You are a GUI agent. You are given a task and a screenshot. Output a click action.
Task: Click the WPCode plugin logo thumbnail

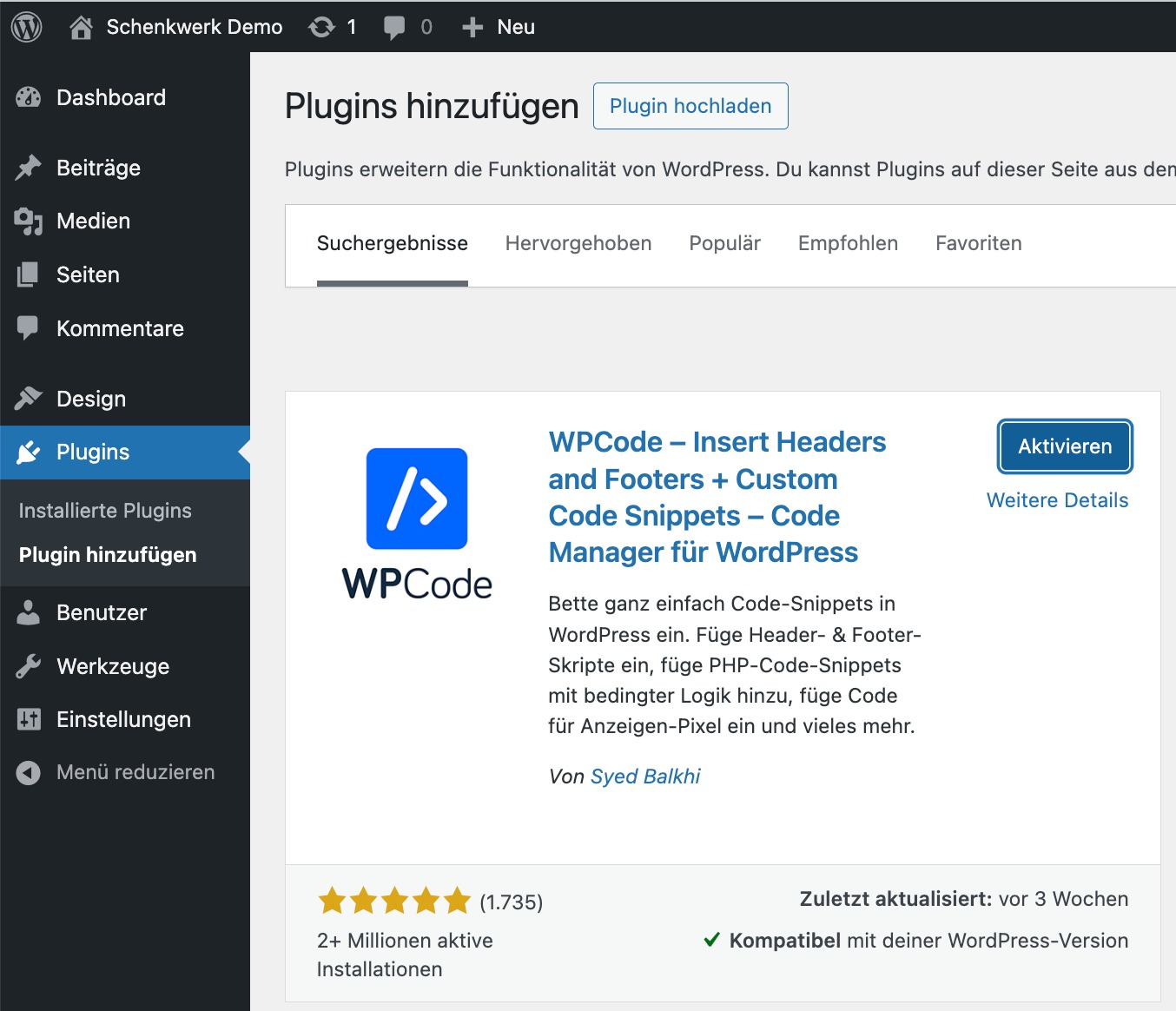point(417,523)
